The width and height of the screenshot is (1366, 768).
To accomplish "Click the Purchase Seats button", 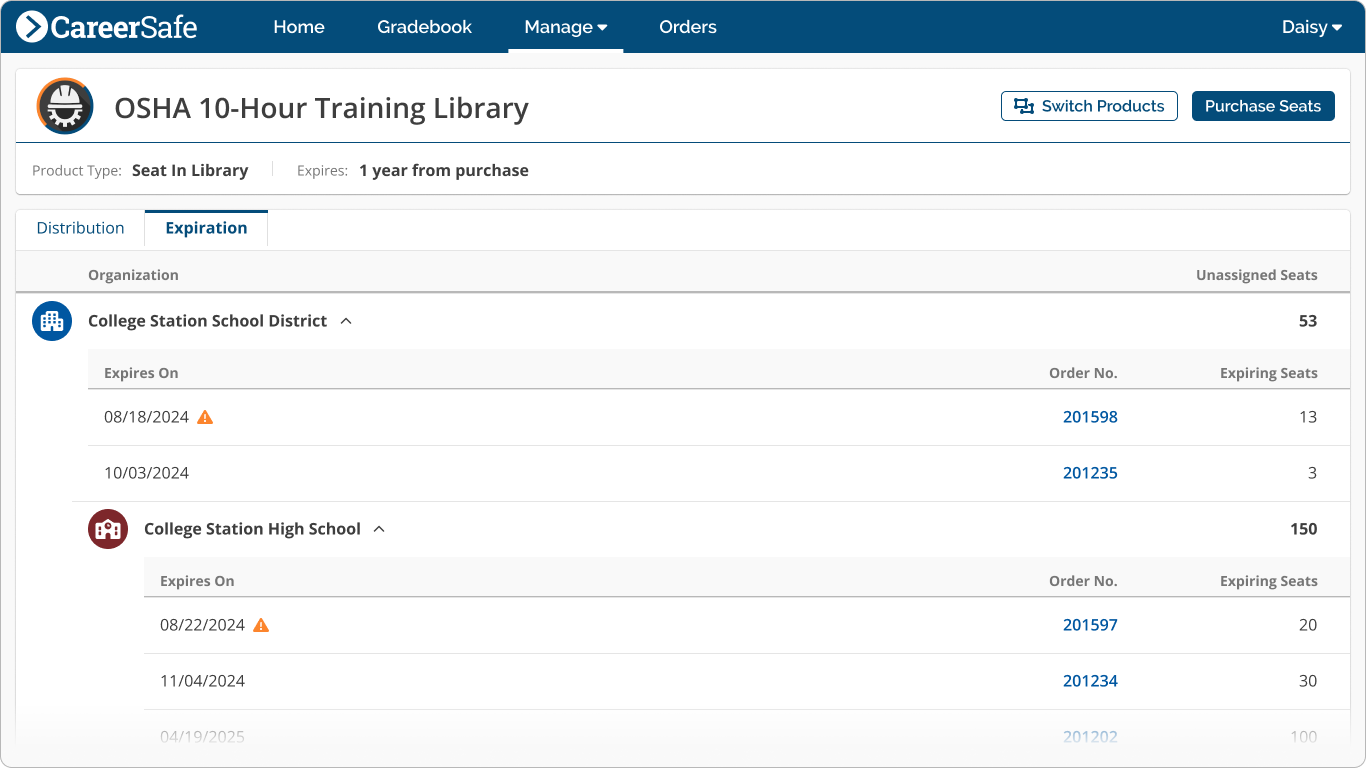I will coord(1263,105).
